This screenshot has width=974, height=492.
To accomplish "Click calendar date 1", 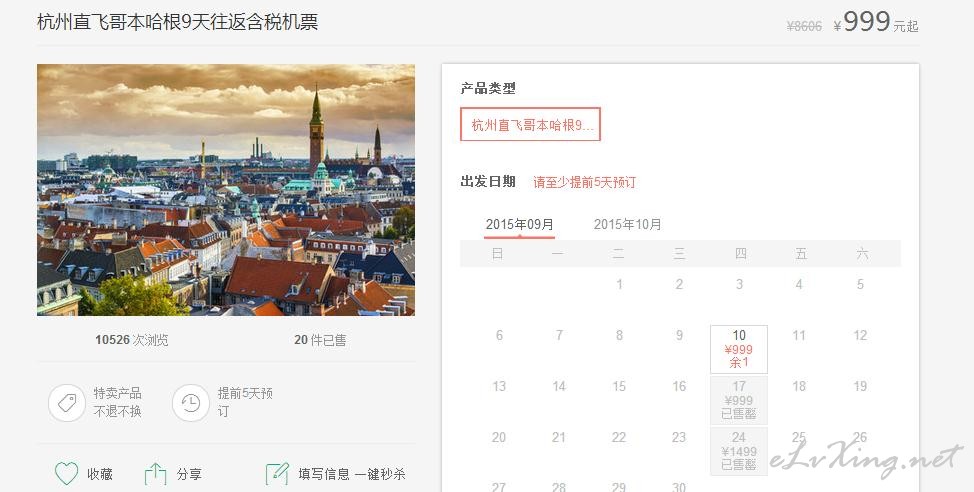I will pos(619,285).
